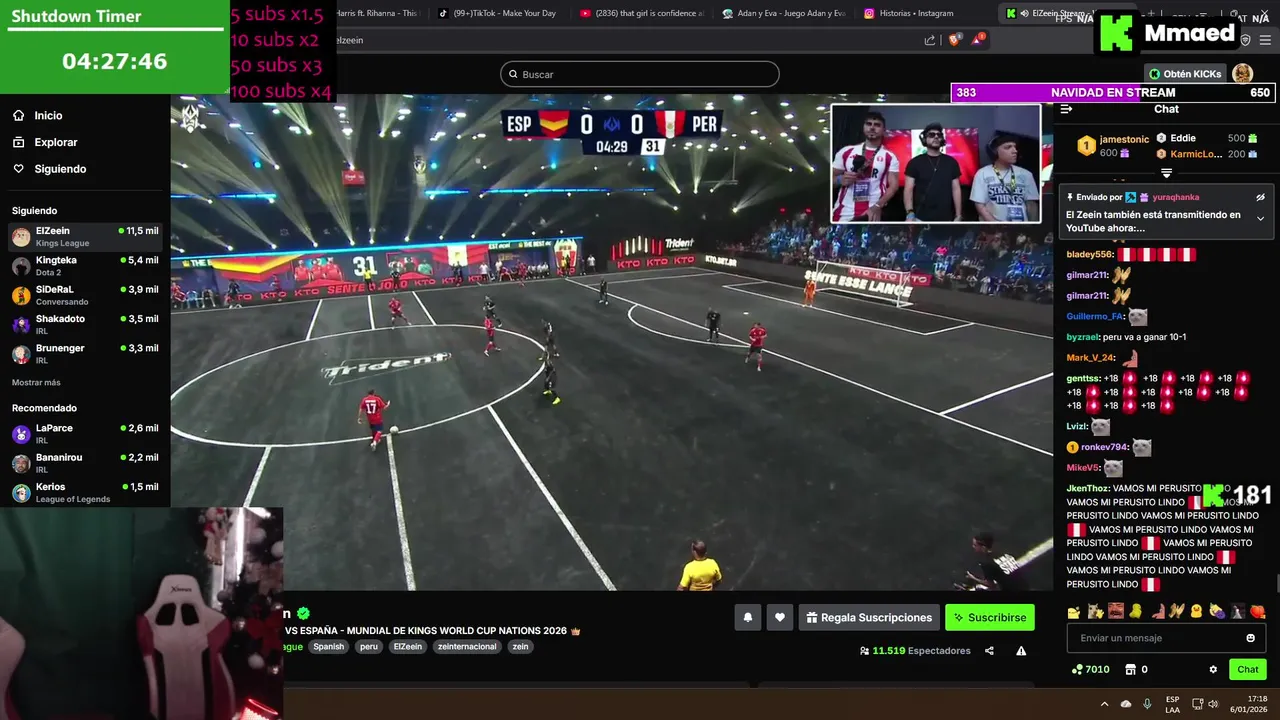This screenshot has width=1280, height=720.
Task: Click the green Suscribirse button
Action: (x=990, y=618)
